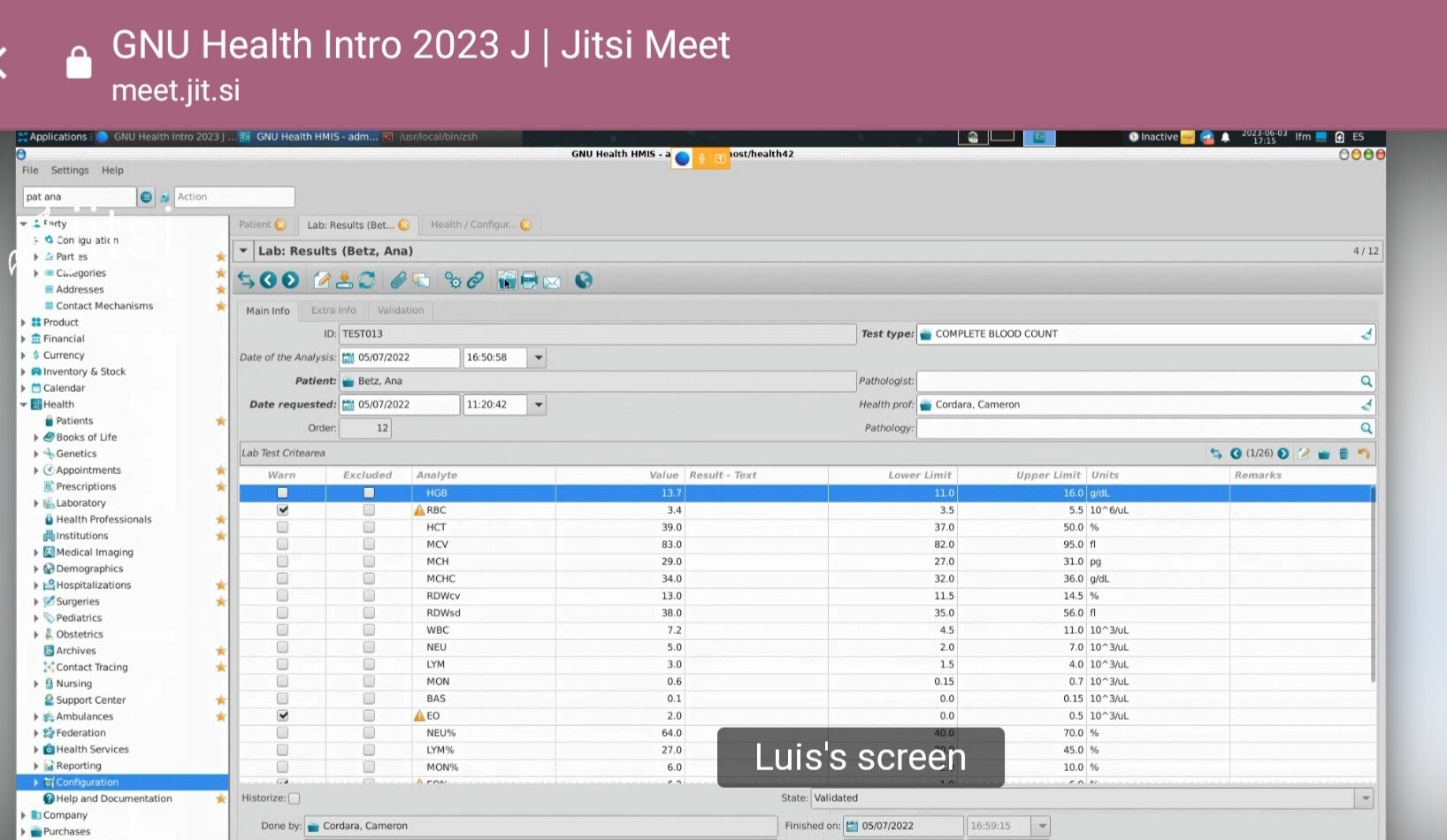Search Pathologist using magnifier icon
Image resolution: width=1447 pixels, height=840 pixels.
[x=1367, y=381]
